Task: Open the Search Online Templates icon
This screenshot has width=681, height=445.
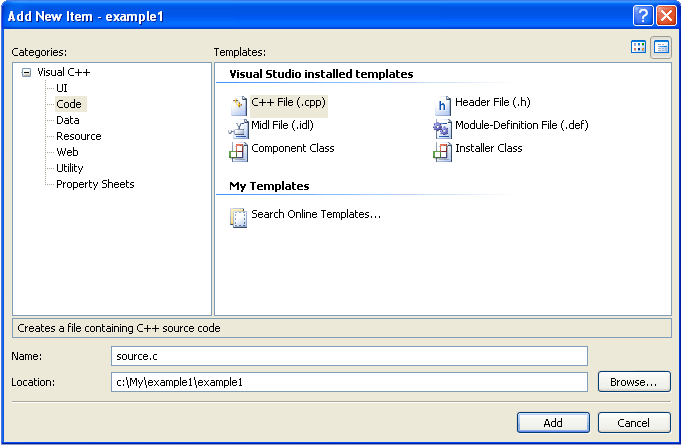Action: [x=238, y=218]
